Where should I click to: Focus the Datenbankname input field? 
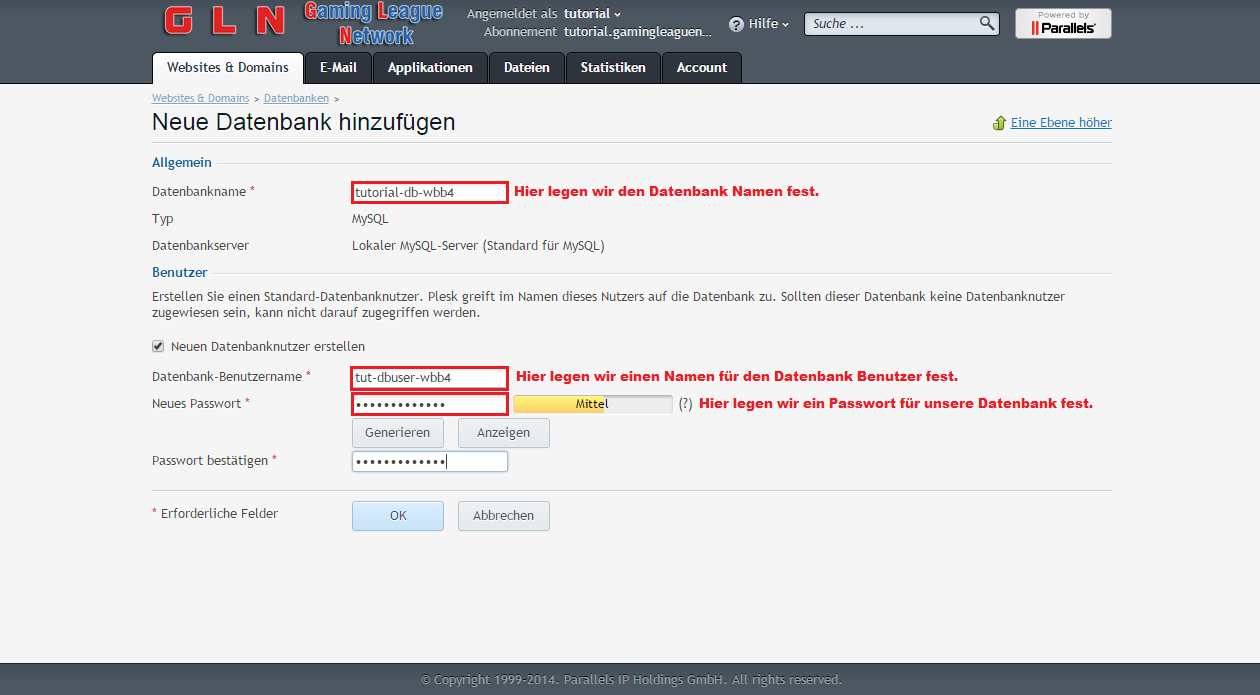[x=430, y=192]
